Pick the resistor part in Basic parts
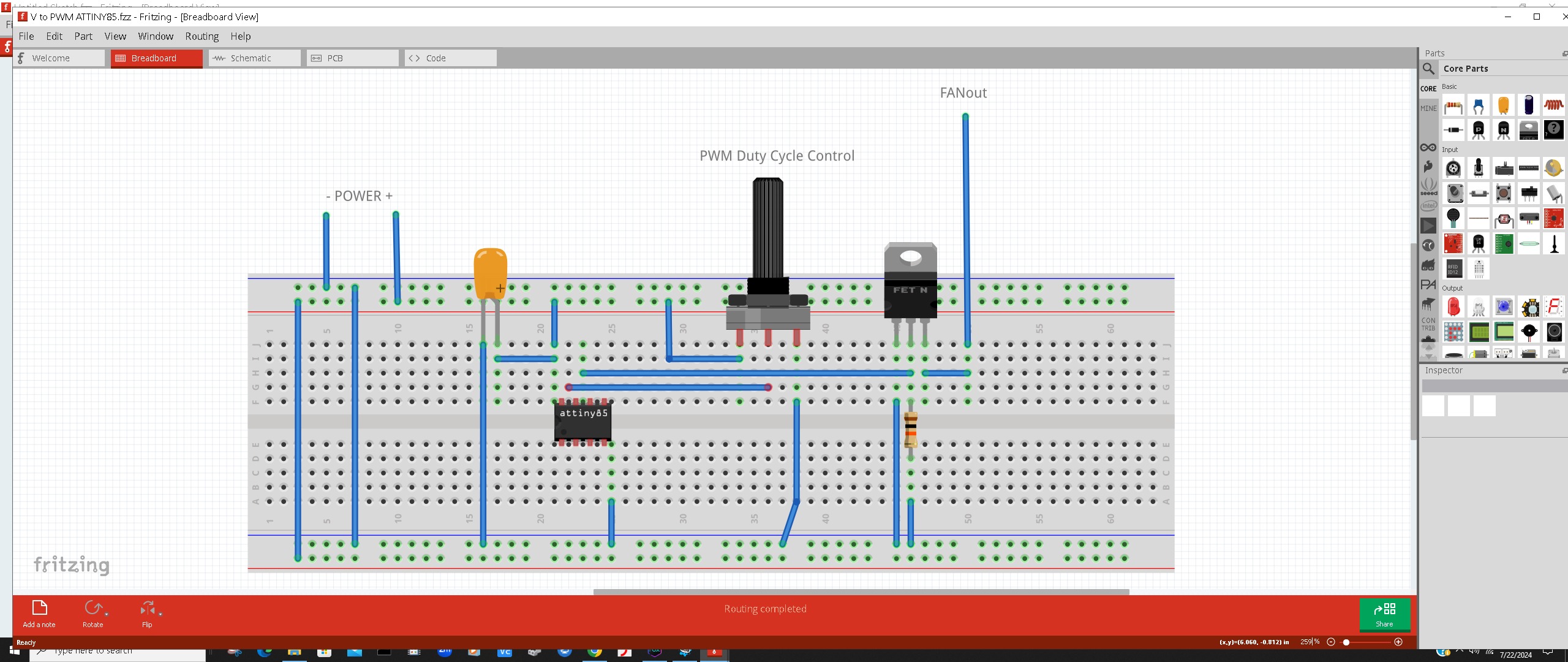 [1453, 105]
